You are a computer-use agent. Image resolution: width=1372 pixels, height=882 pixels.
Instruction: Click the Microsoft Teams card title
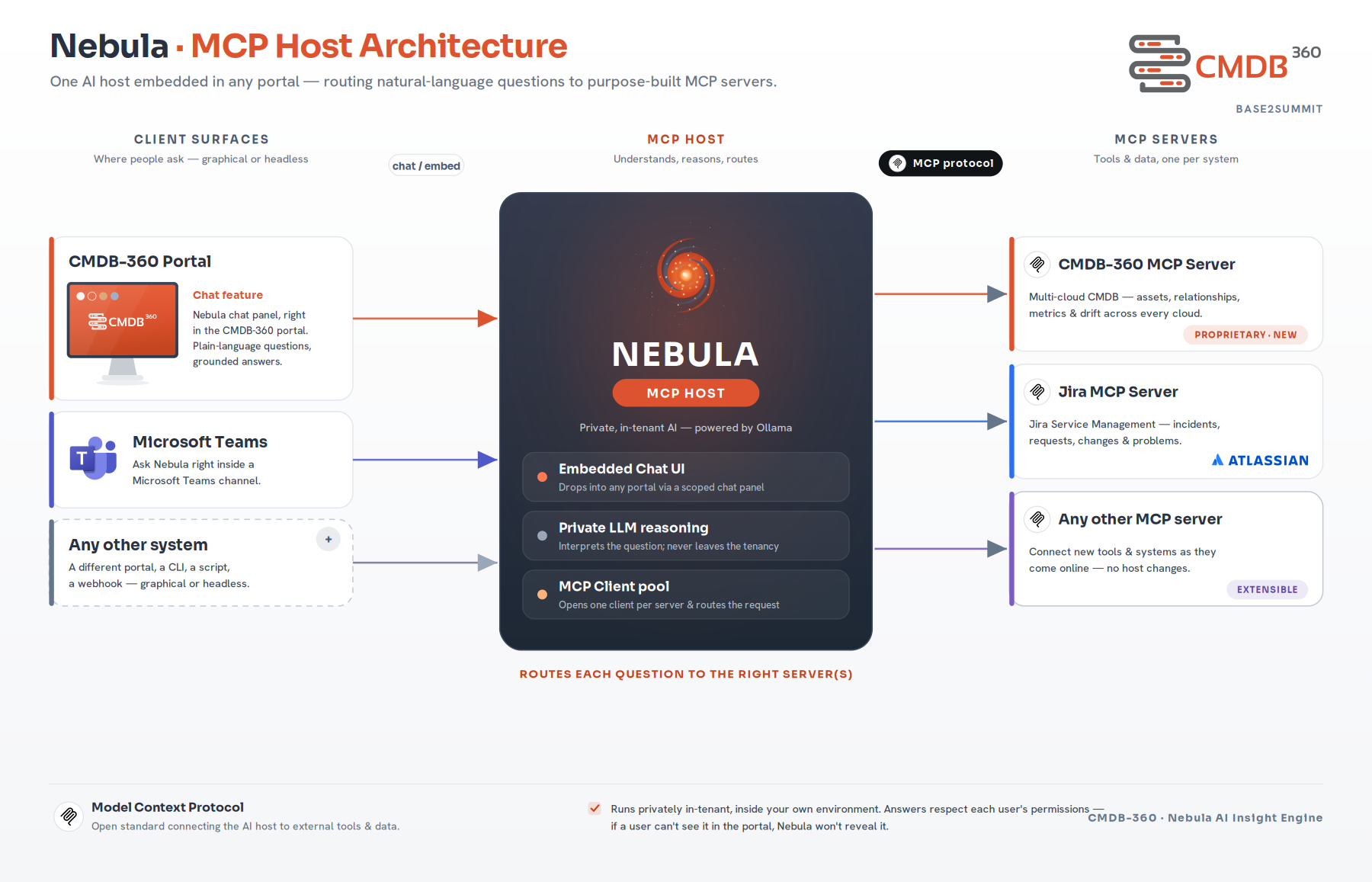click(x=200, y=442)
